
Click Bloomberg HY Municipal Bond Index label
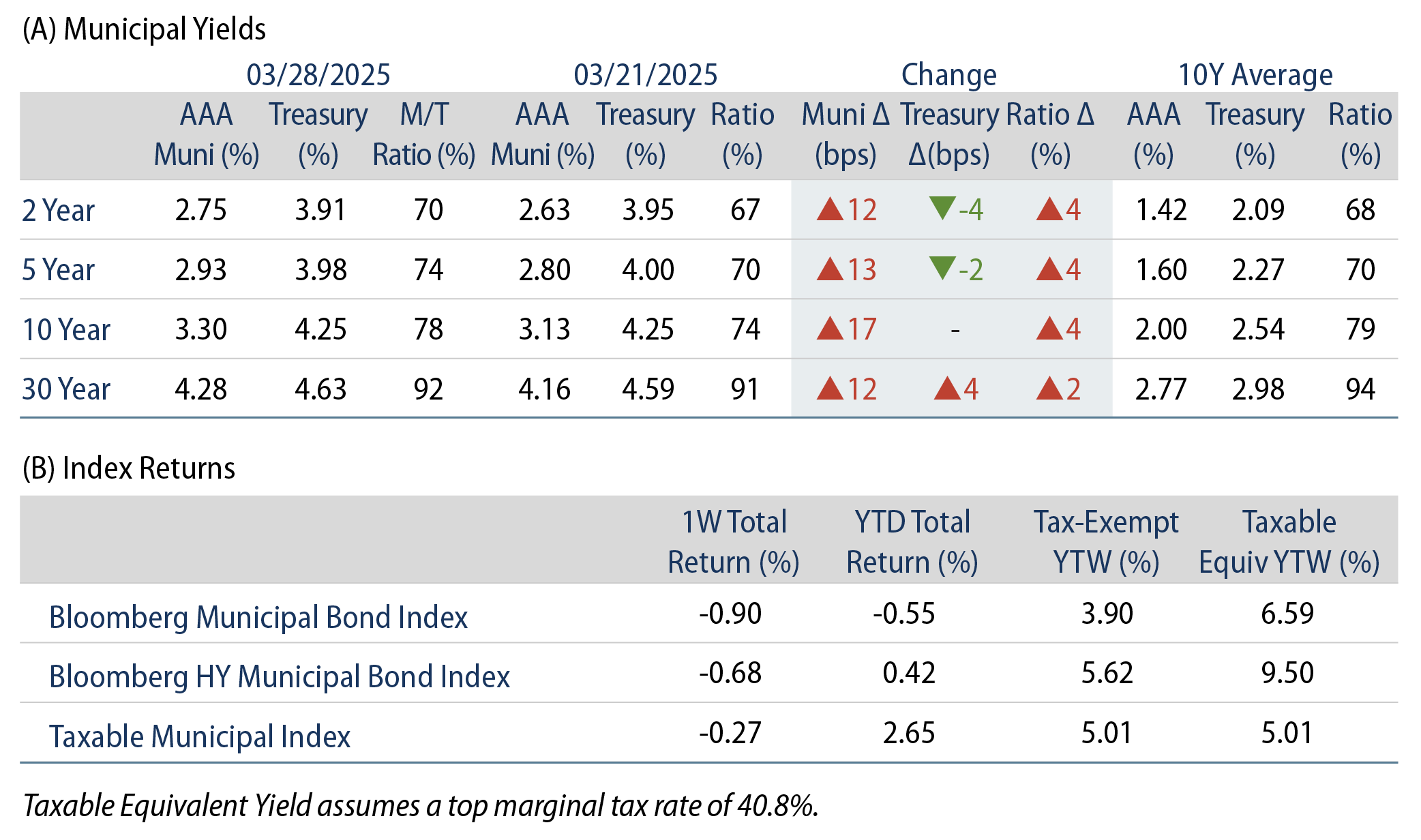coord(280,676)
